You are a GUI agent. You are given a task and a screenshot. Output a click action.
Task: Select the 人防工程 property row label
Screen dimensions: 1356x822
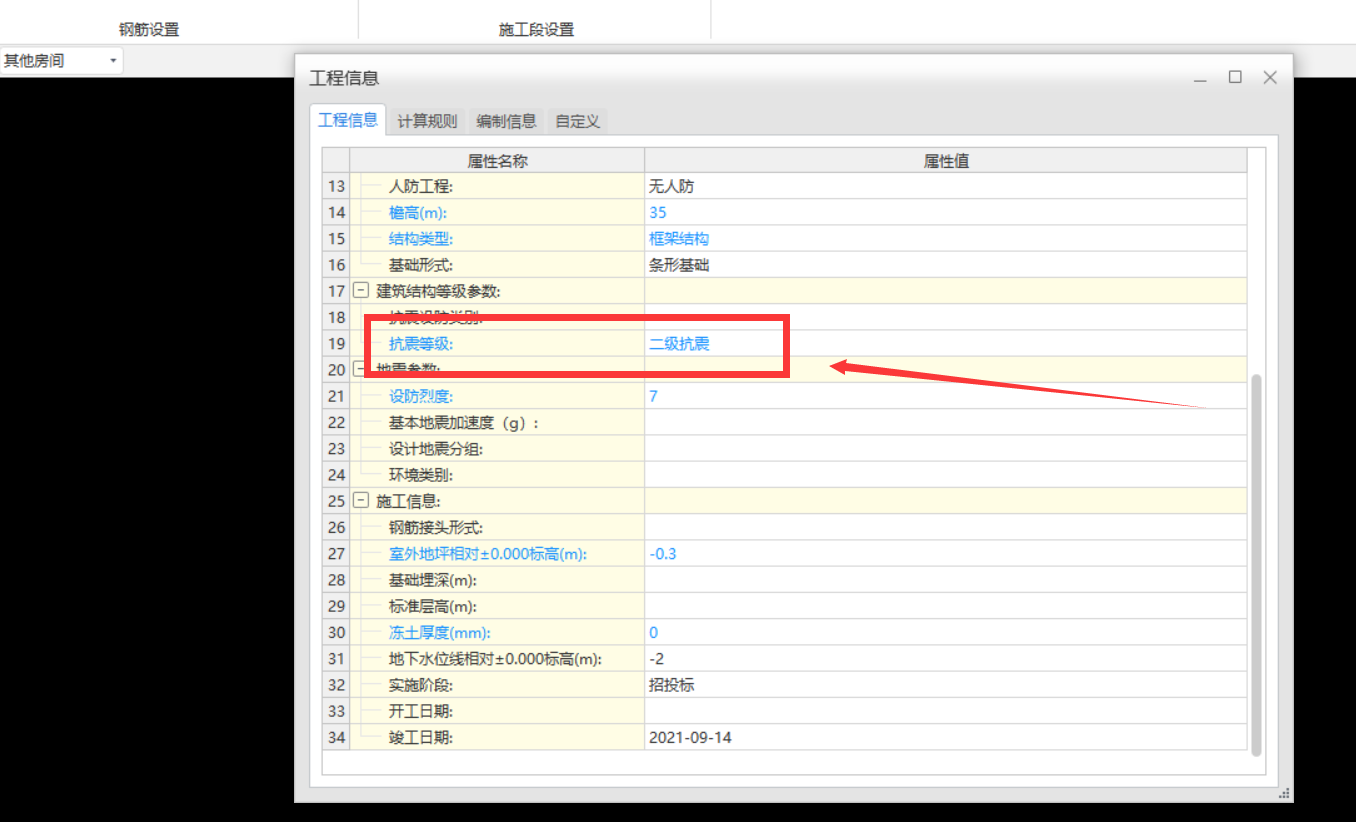pyautogui.click(x=421, y=186)
